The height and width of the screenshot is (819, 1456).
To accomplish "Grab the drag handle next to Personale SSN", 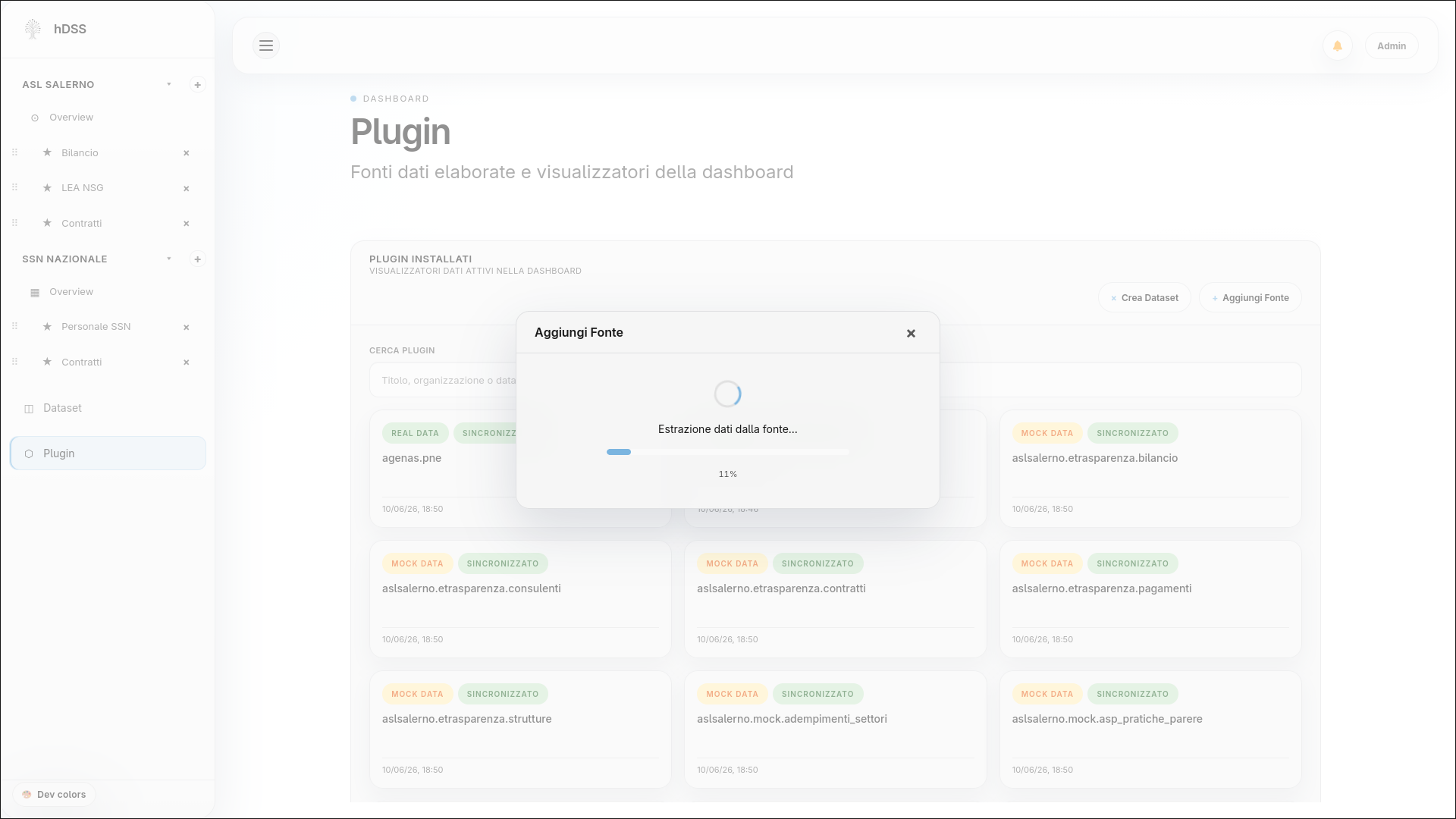I will coord(14,327).
